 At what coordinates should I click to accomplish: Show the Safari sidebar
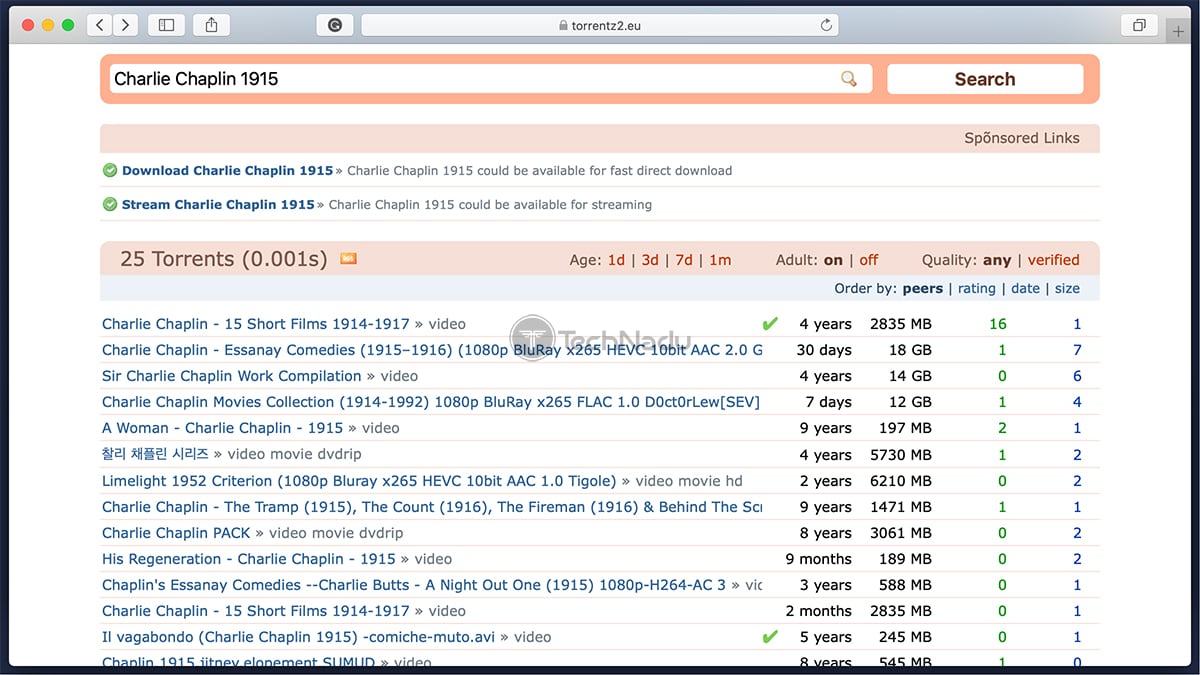167,26
